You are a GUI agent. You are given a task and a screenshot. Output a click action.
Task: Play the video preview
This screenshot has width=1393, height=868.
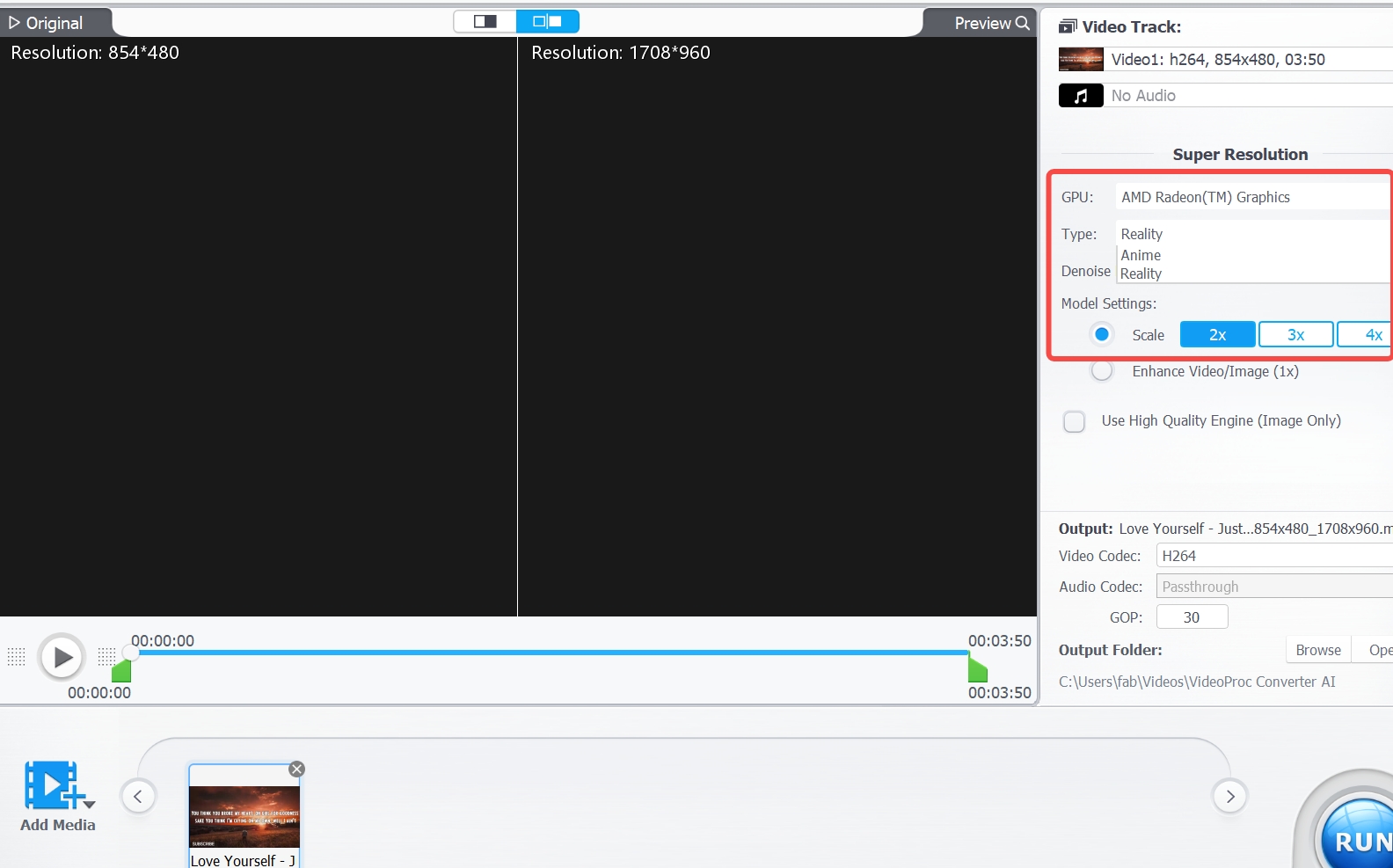click(62, 657)
